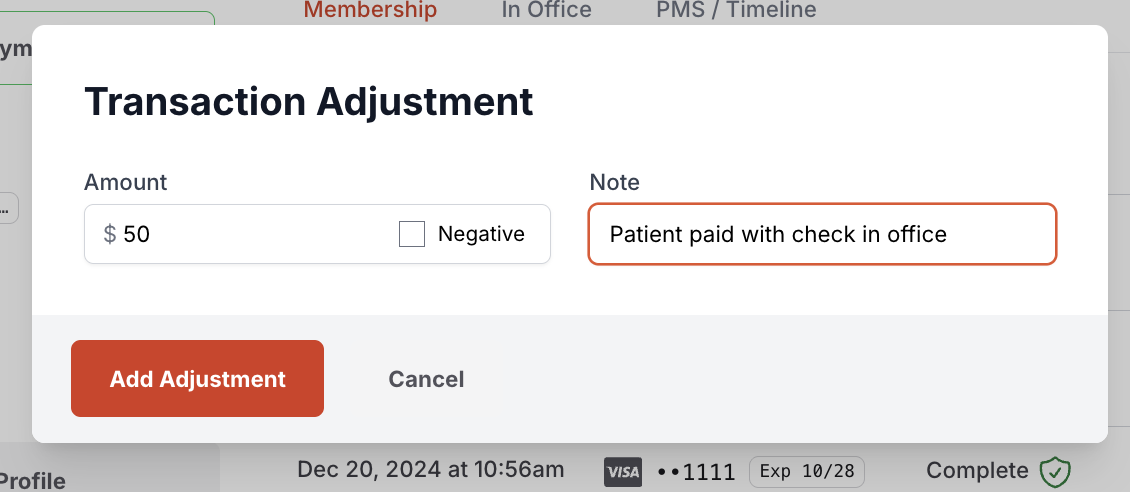Select the Dec 20, 2024 transaction date
This screenshot has width=1130, height=492.
[x=430, y=469]
